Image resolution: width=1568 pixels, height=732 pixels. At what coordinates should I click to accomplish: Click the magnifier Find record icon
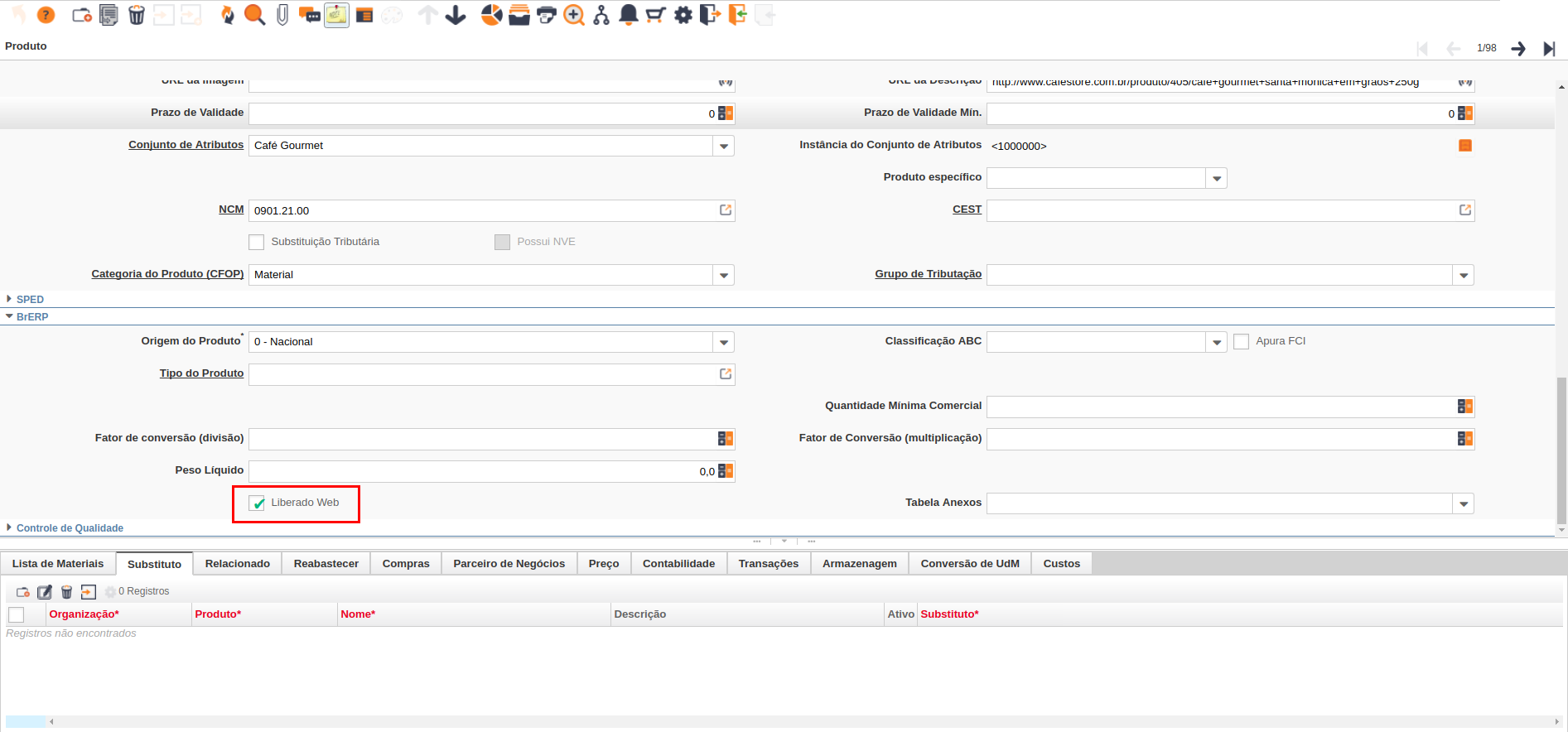click(x=254, y=15)
